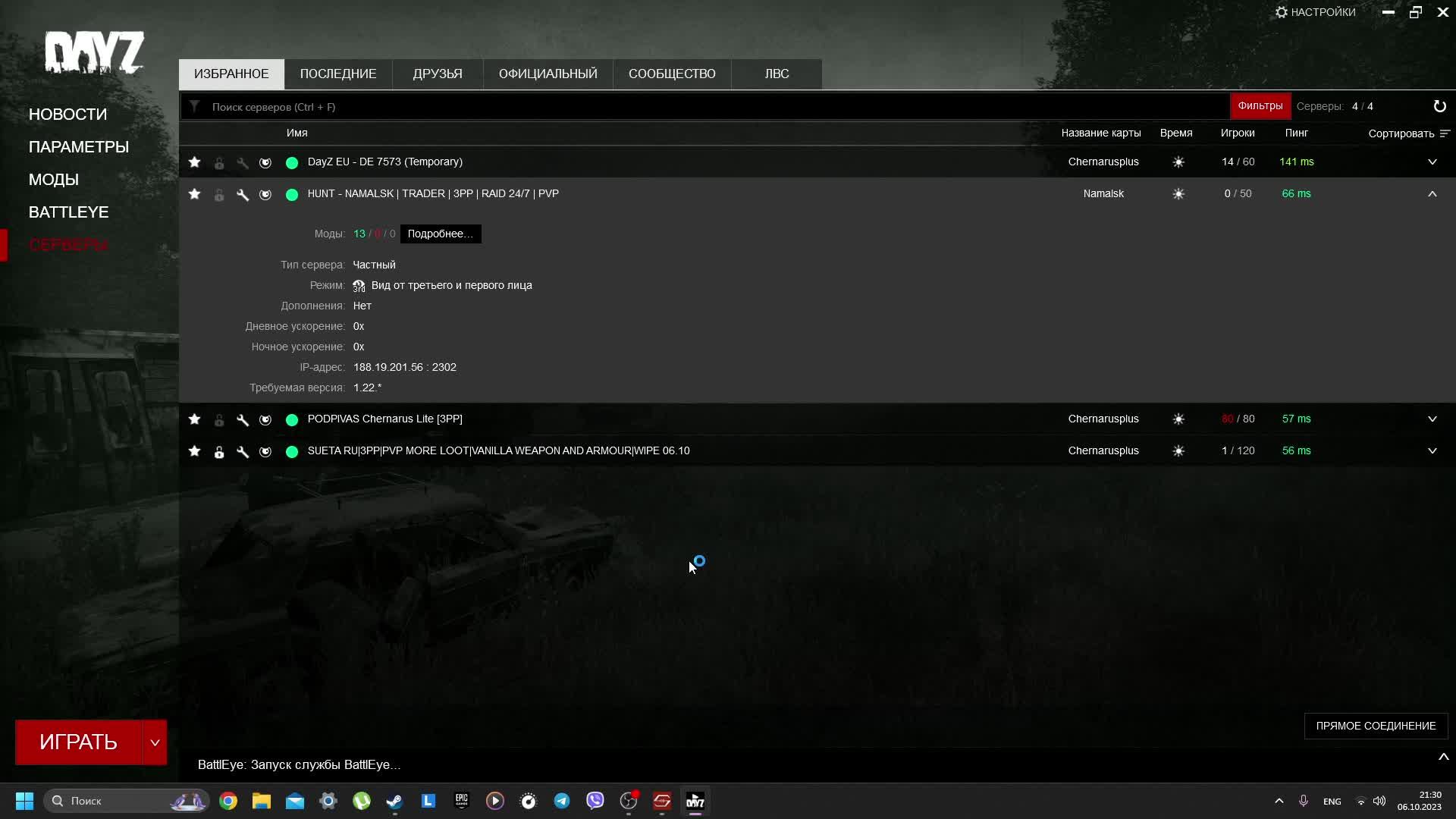1456x819 pixels.
Task: Open dropdown arrow next to ИГРАТЬ button
Action: [155, 742]
